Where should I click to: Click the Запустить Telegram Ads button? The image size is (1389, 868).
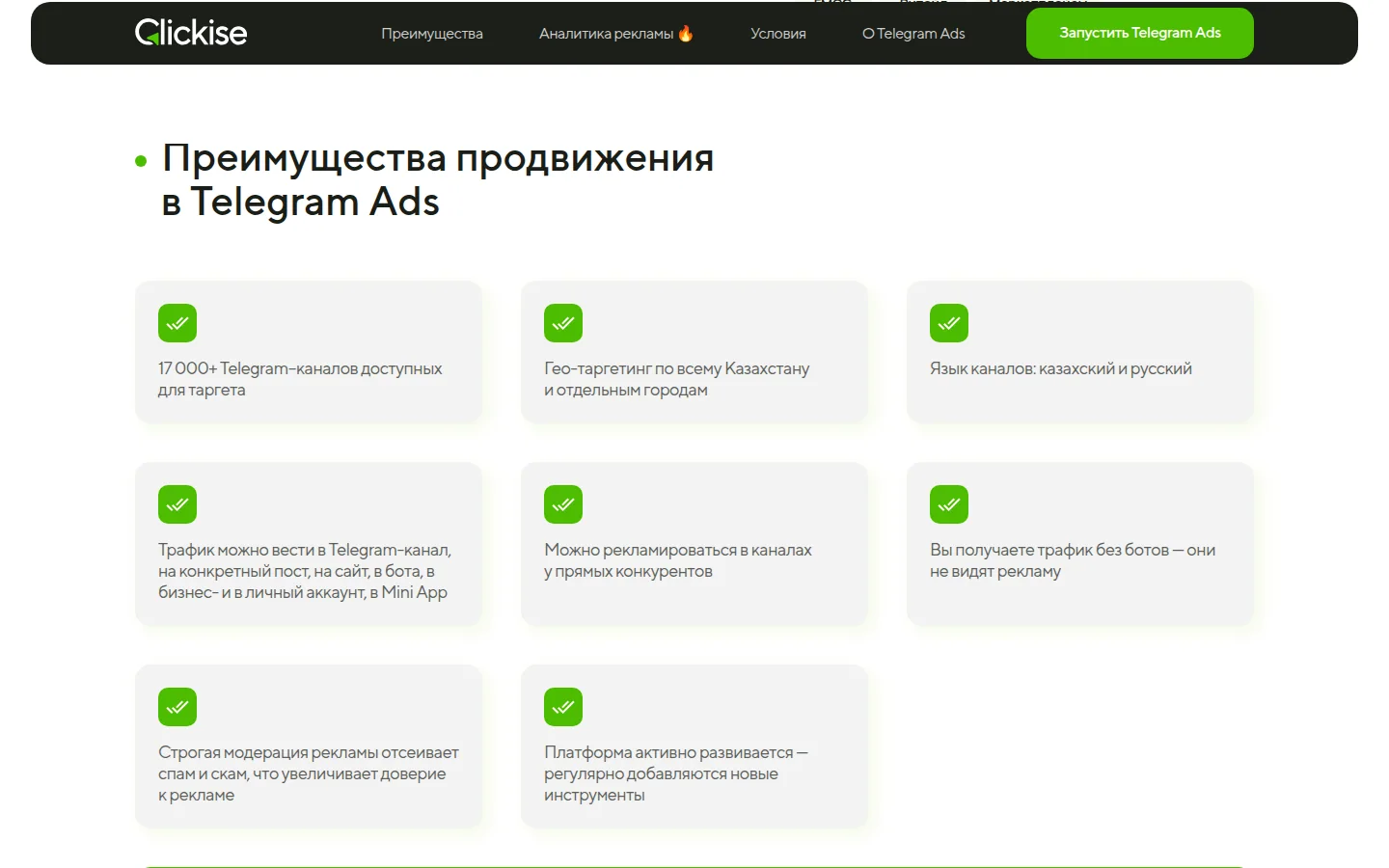[x=1140, y=33]
